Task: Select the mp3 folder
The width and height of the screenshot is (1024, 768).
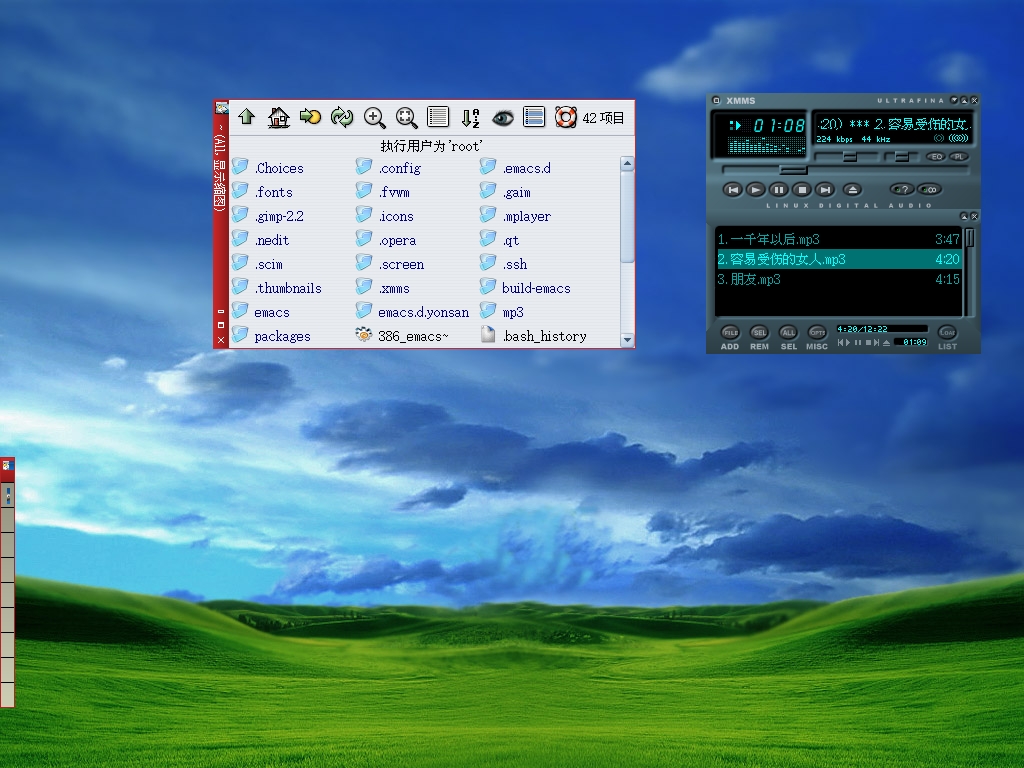Action: pyautogui.click(x=502, y=312)
